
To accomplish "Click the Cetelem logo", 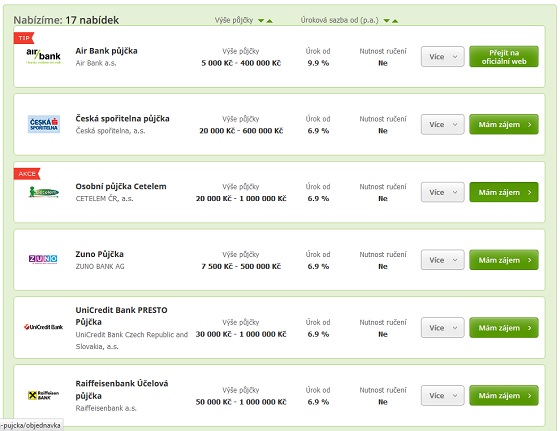I will click(x=44, y=192).
